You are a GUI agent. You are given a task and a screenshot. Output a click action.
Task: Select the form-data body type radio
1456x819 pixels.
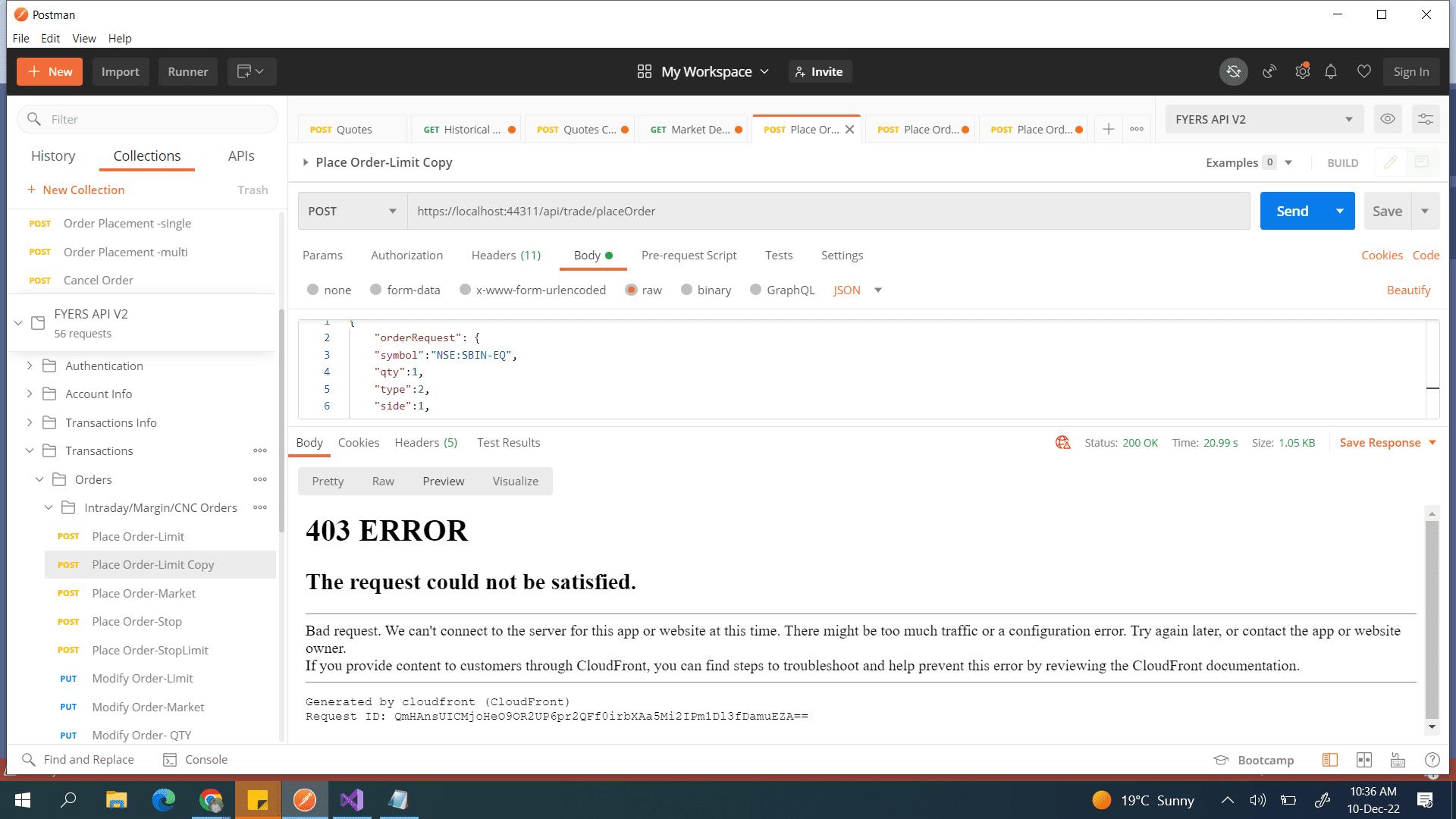tap(375, 290)
